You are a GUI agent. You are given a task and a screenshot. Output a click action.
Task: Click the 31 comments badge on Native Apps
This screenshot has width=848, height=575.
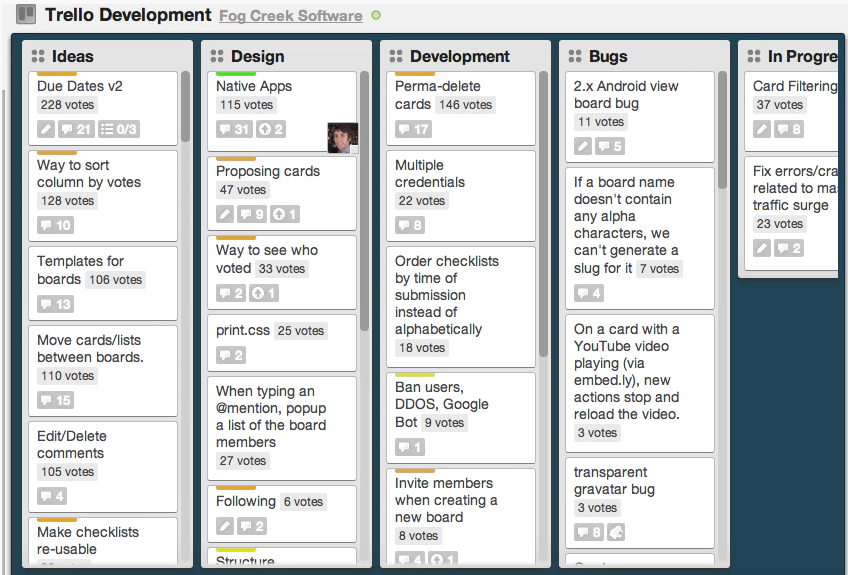(234, 129)
